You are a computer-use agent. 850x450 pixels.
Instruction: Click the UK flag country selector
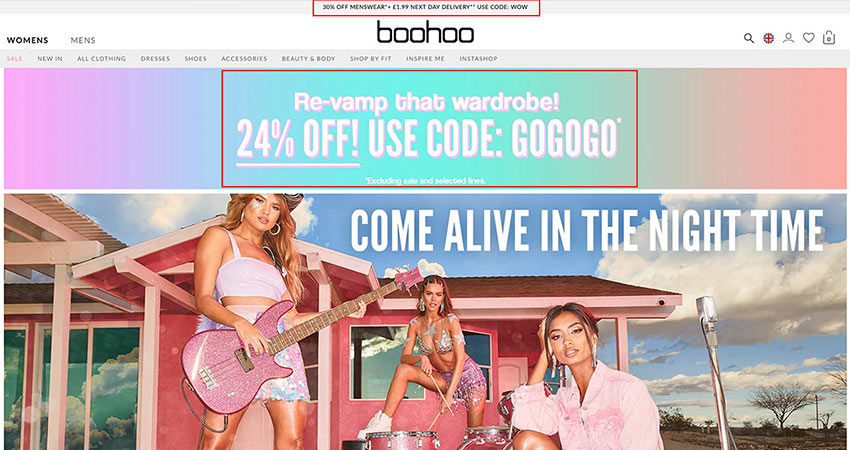pos(769,38)
